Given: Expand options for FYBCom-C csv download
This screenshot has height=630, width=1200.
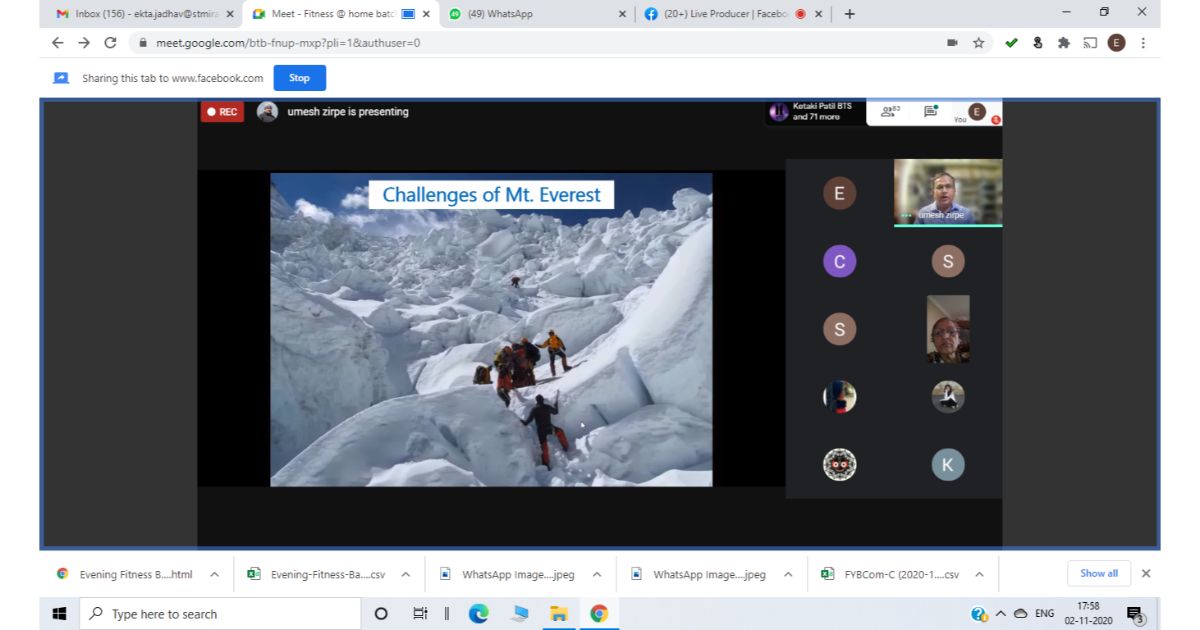Looking at the screenshot, I should tap(979, 574).
